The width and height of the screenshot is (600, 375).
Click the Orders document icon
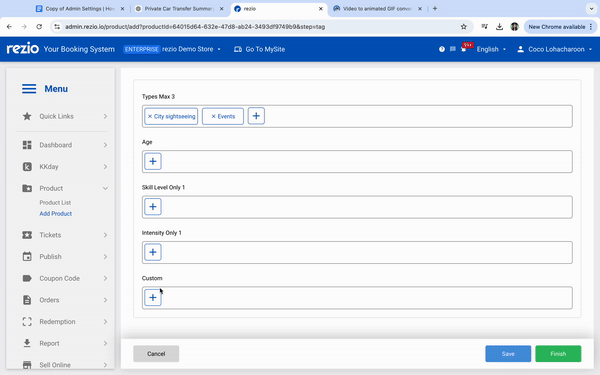pyautogui.click(x=27, y=300)
